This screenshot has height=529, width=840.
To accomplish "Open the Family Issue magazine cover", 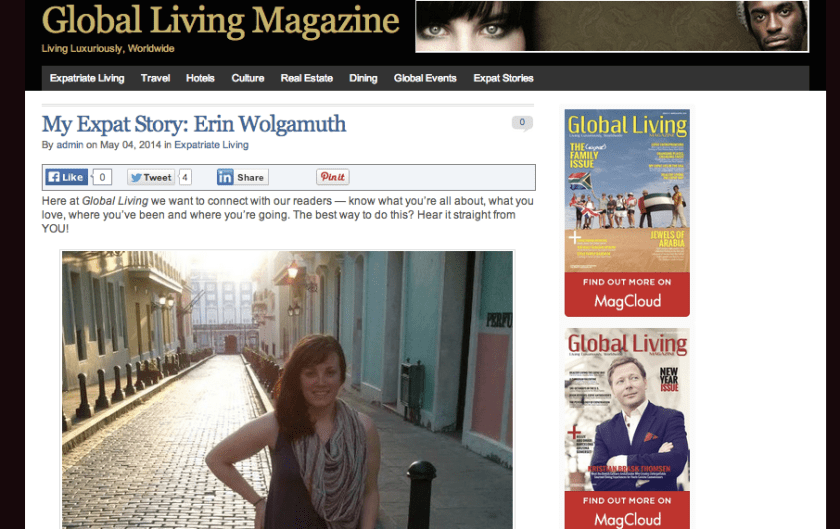I will (x=627, y=191).
